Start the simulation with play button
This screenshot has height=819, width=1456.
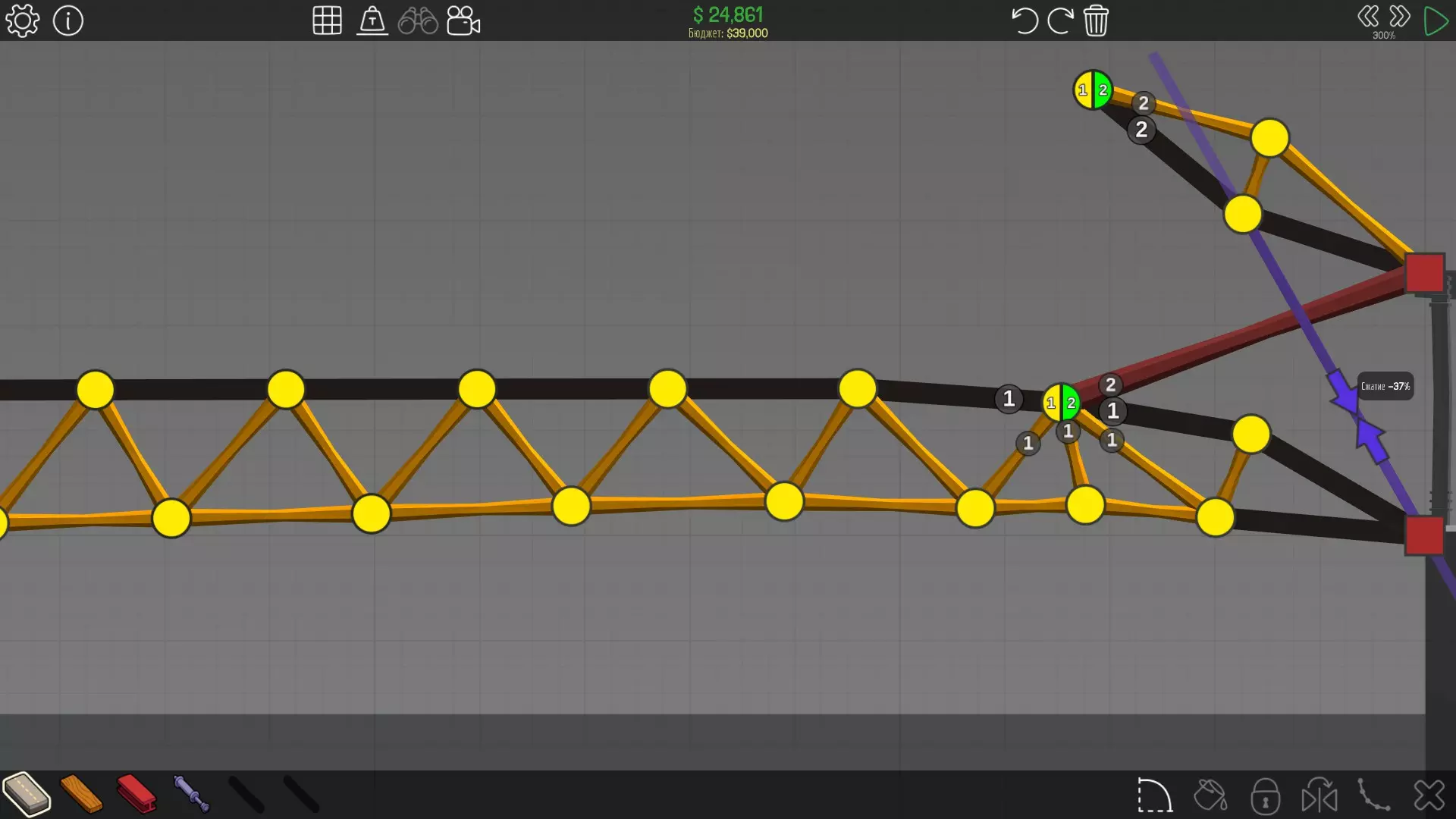(1435, 20)
